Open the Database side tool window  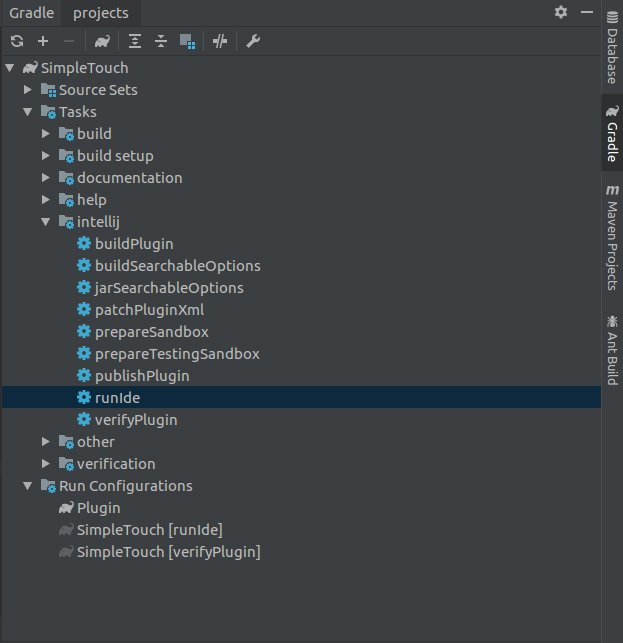(612, 48)
